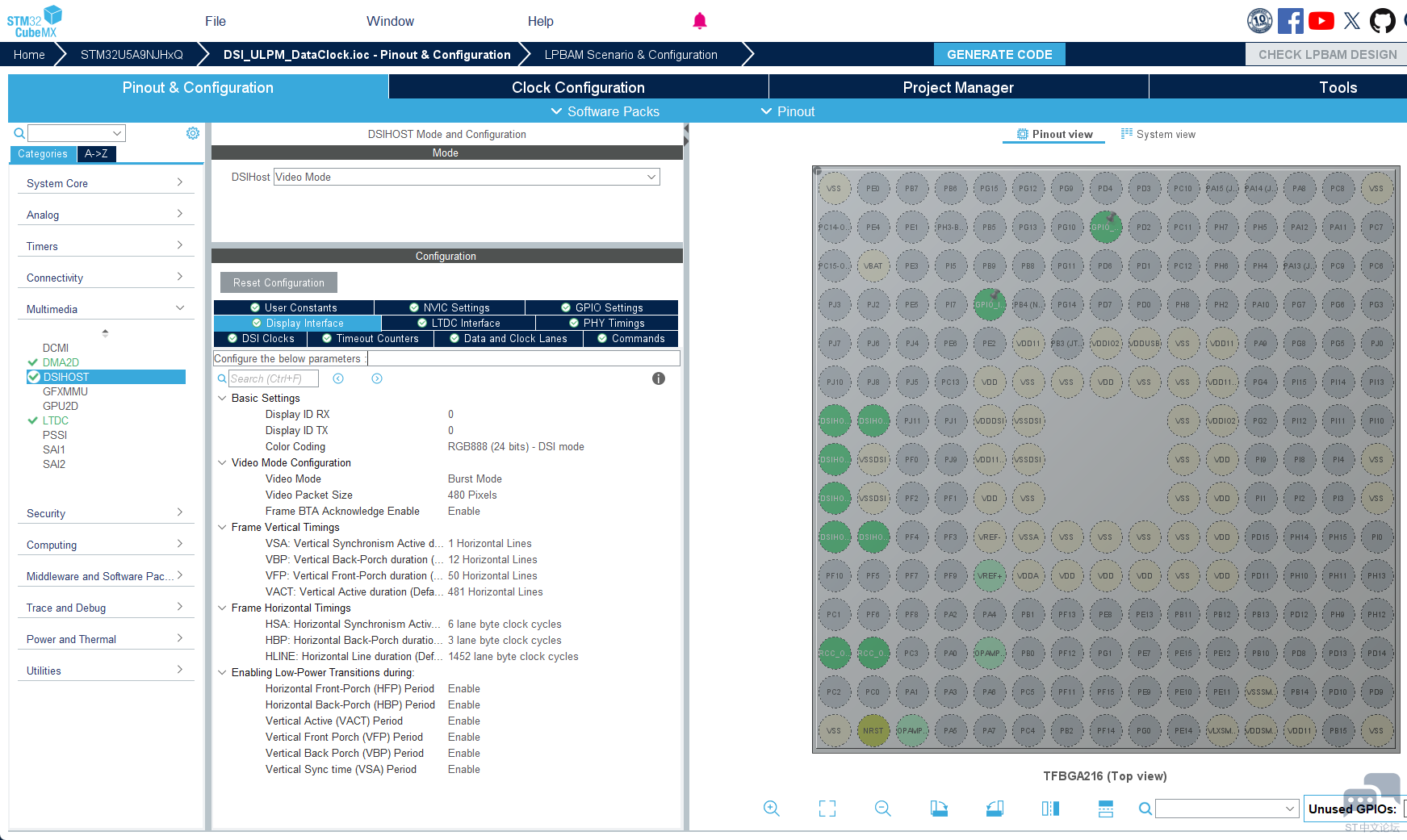This screenshot has height=840, width=1407.
Task: Expand the Connectivity category
Action: (x=106, y=278)
